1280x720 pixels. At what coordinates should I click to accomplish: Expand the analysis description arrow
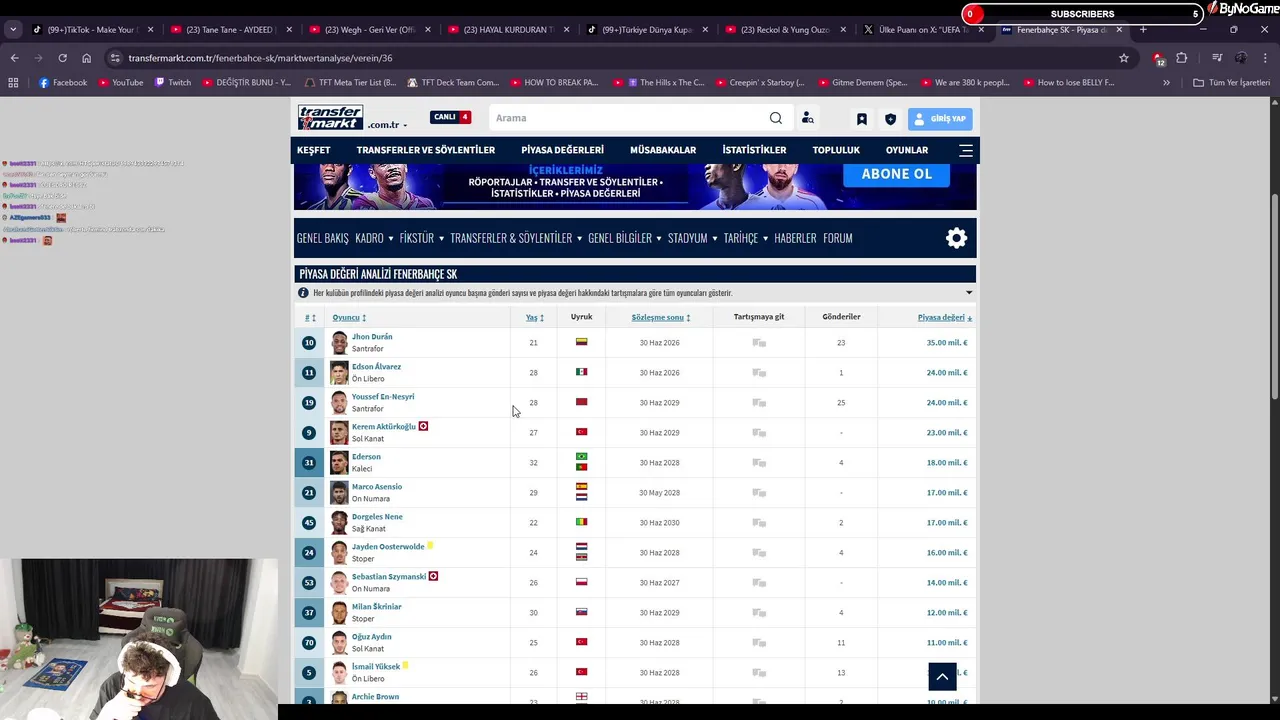(969, 293)
